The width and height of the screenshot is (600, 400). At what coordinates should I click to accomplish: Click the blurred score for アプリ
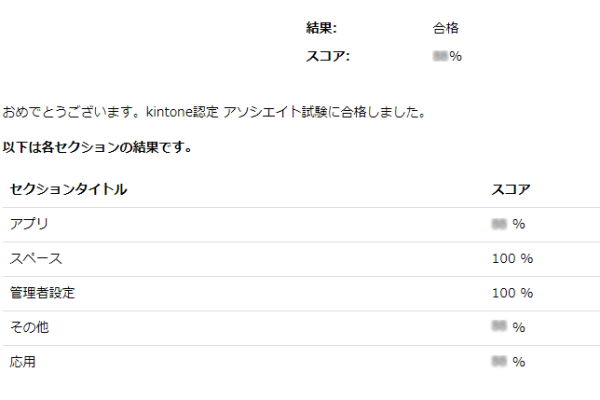(x=508, y=224)
